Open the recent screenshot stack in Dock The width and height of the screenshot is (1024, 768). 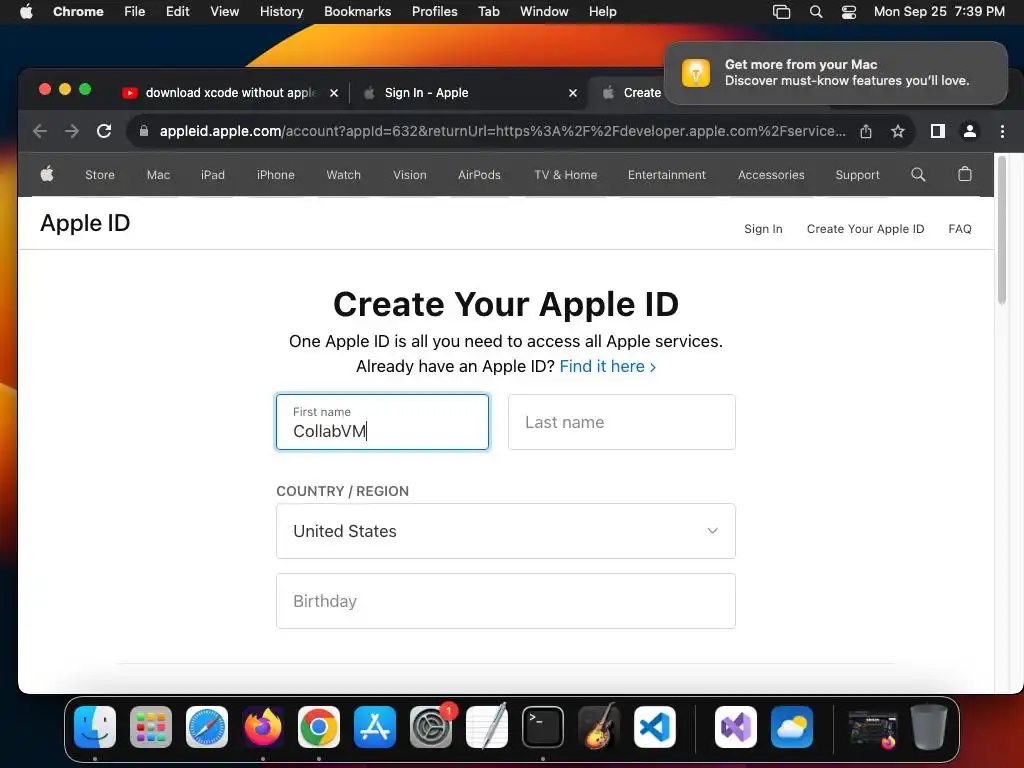coord(872,728)
